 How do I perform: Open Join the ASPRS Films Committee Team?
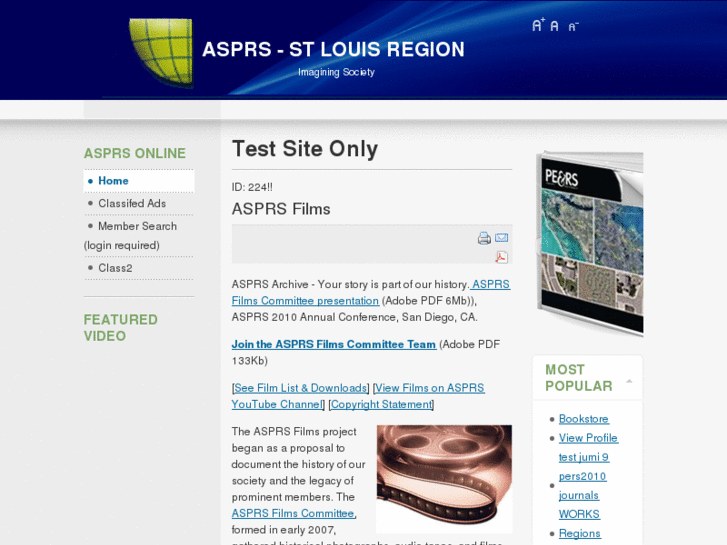334,345
